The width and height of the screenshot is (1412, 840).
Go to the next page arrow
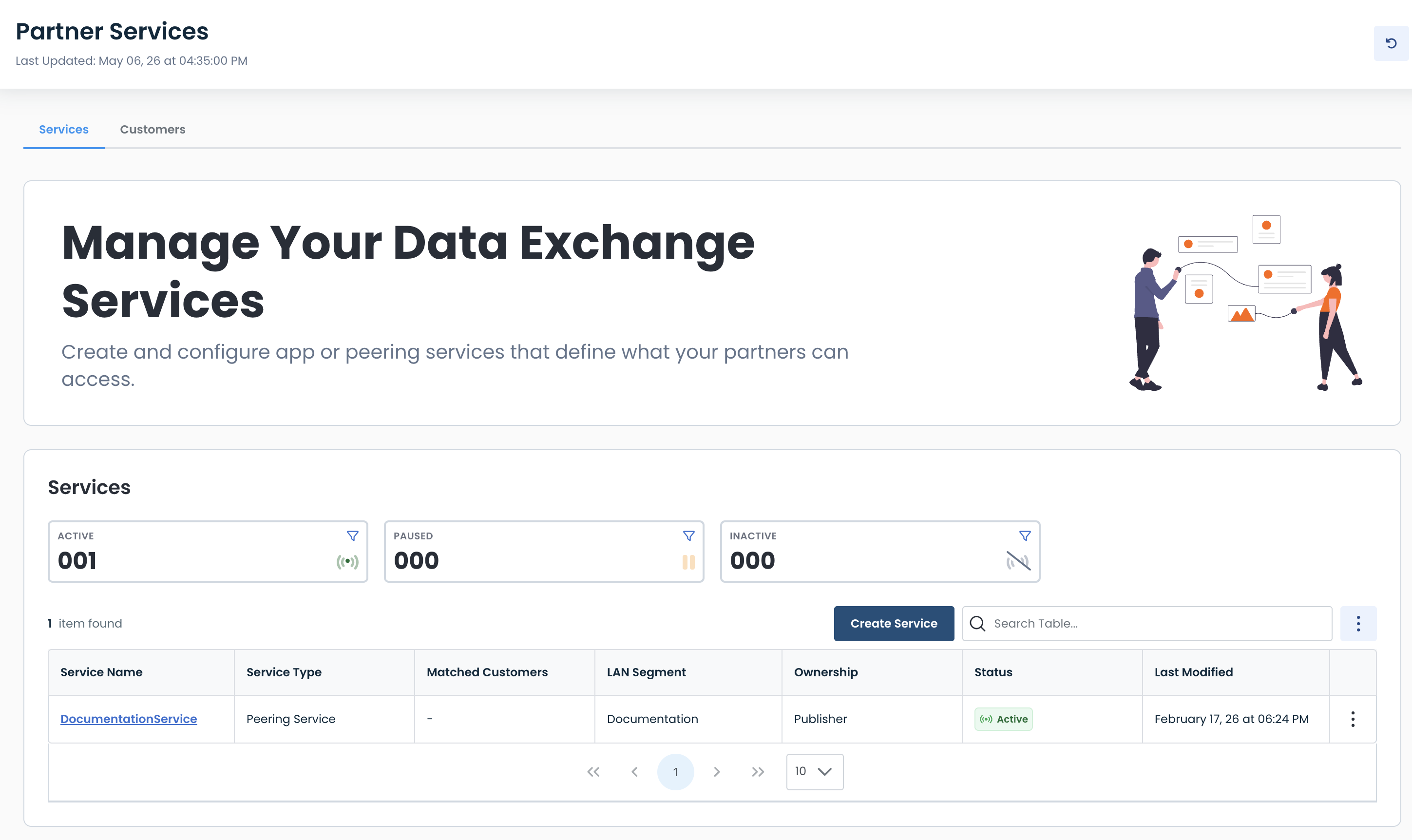[716, 771]
